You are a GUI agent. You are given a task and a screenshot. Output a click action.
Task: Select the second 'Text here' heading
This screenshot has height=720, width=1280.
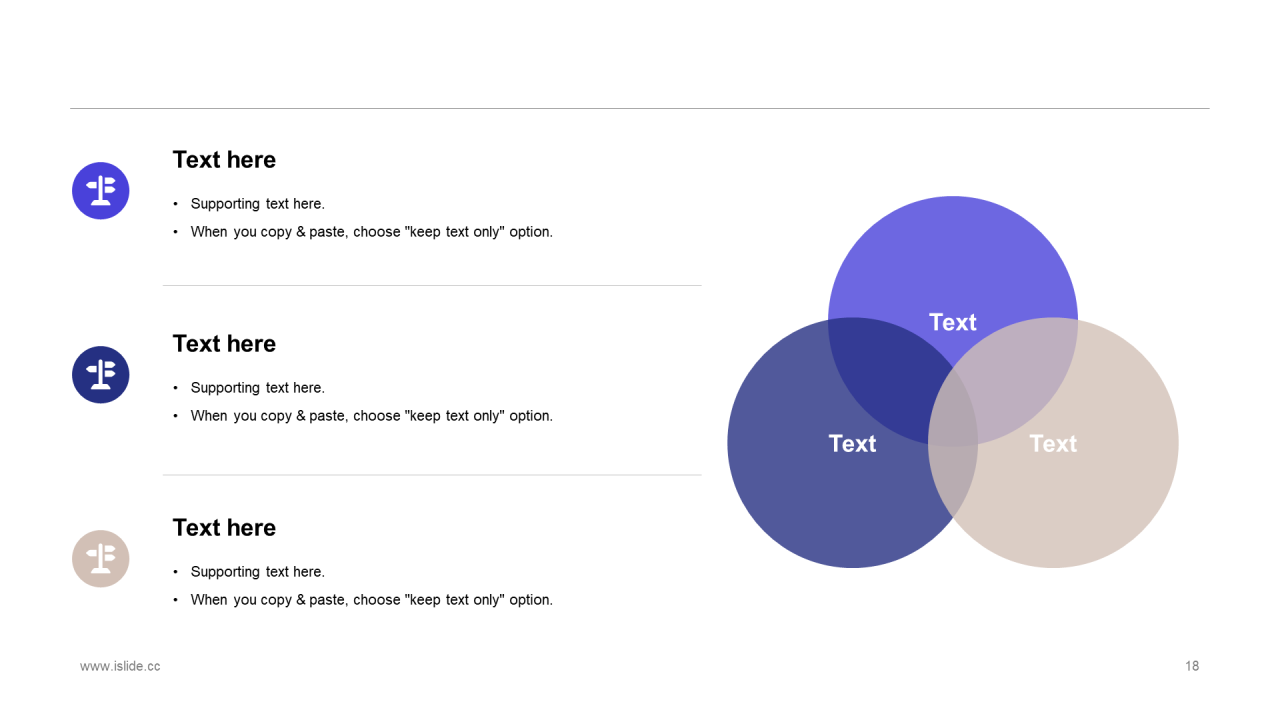point(224,344)
